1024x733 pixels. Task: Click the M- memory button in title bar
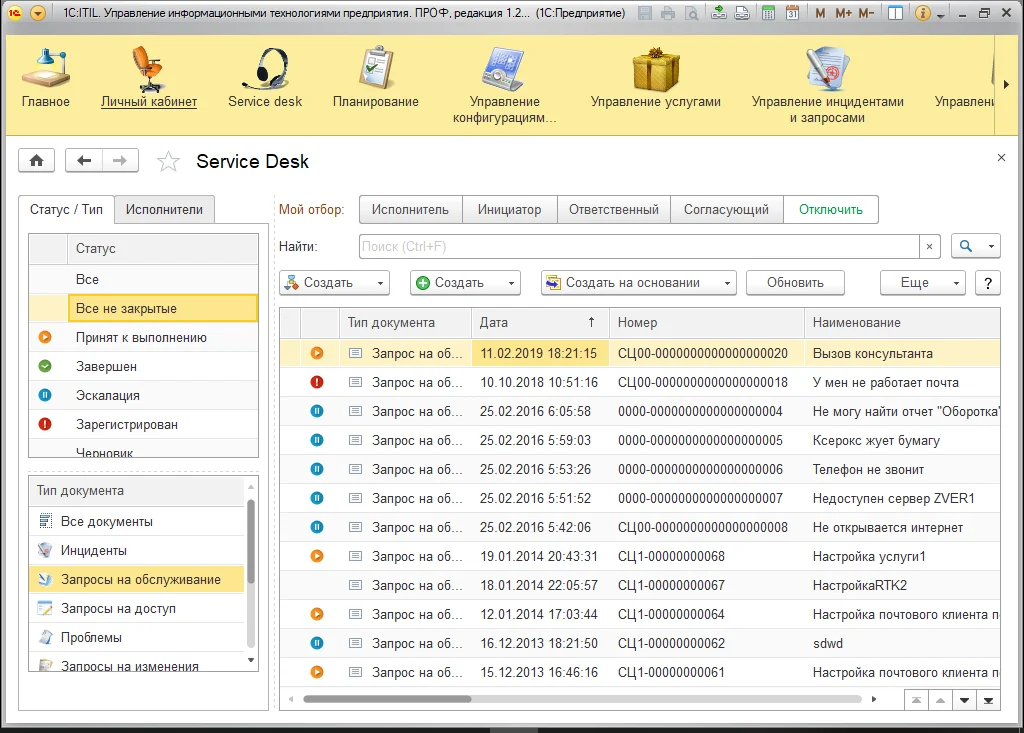coord(866,12)
